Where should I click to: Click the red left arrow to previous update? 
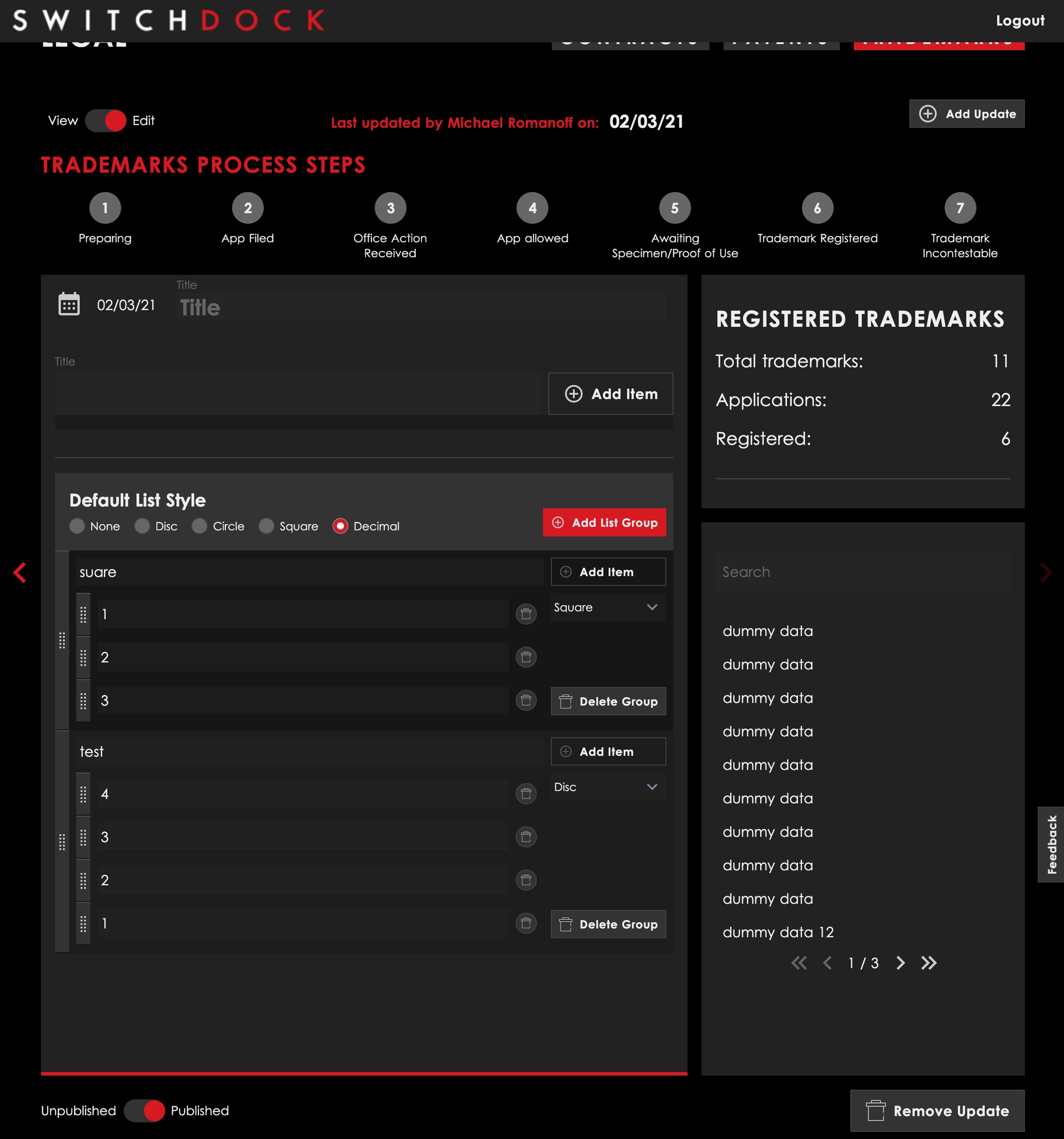pyautogui.click(x=20, y=572)
